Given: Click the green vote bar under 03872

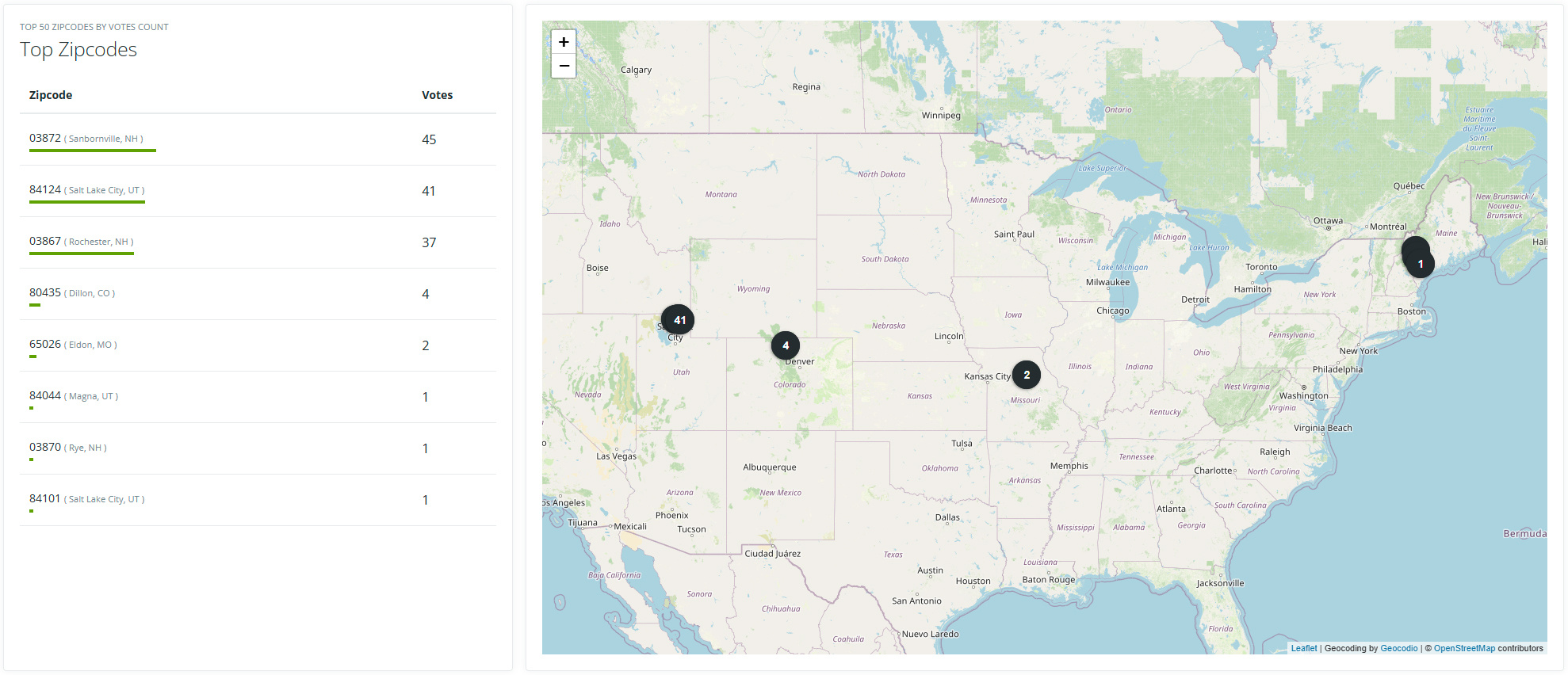Looking at the screenshot, I should click(x=93, y=151).
